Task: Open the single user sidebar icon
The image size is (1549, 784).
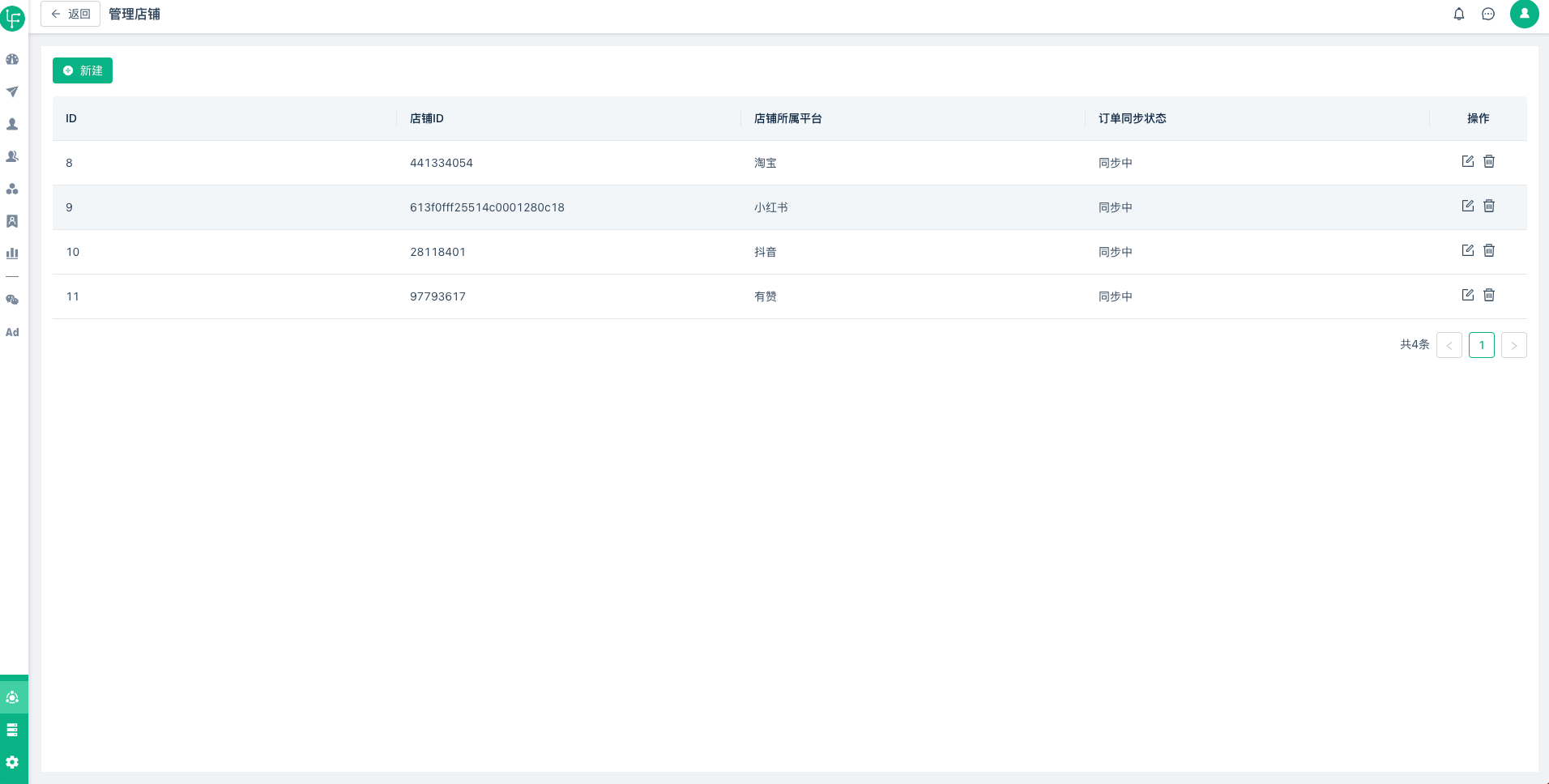Action: point(12,124)
